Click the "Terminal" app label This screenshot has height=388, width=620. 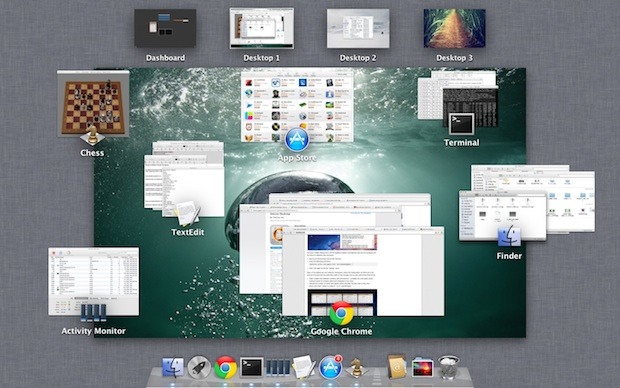461,142
